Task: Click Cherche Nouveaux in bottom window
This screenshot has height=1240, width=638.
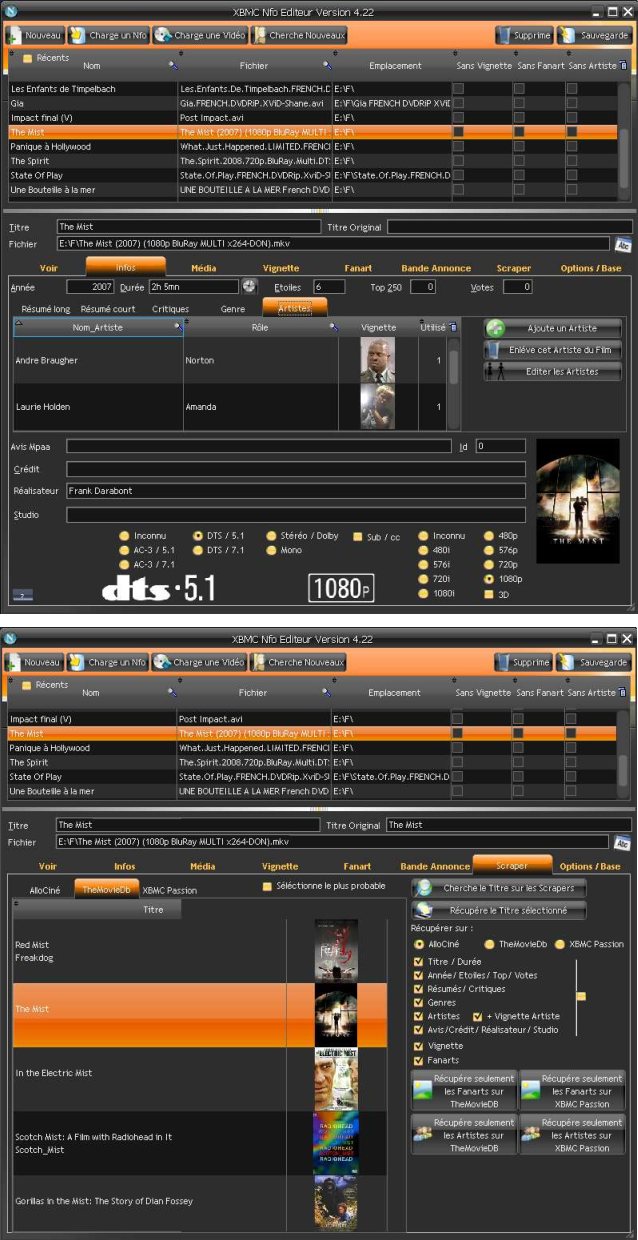Action: tap(298, 662)
